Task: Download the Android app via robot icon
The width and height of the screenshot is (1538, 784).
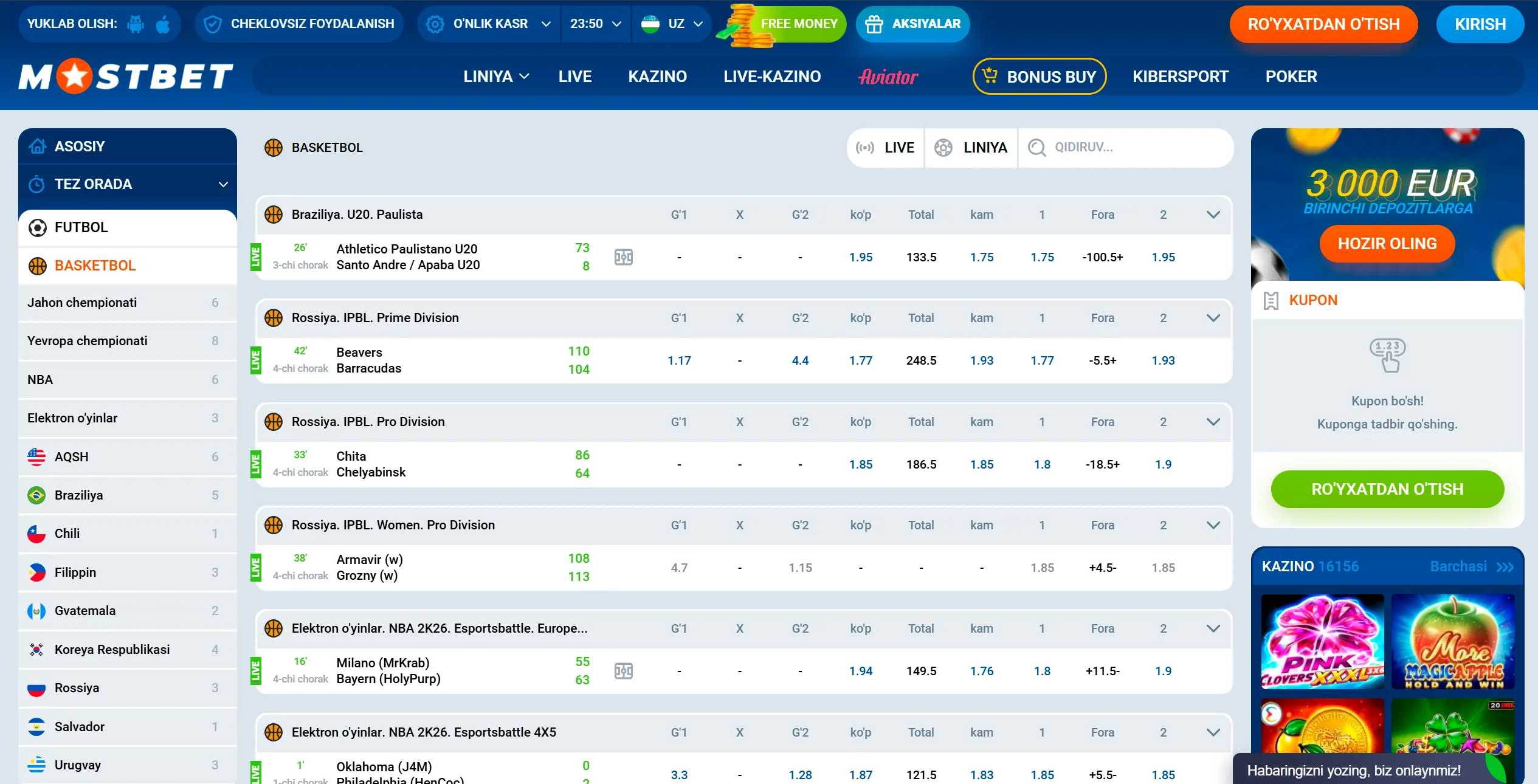Action: click(x=136, y=24)
